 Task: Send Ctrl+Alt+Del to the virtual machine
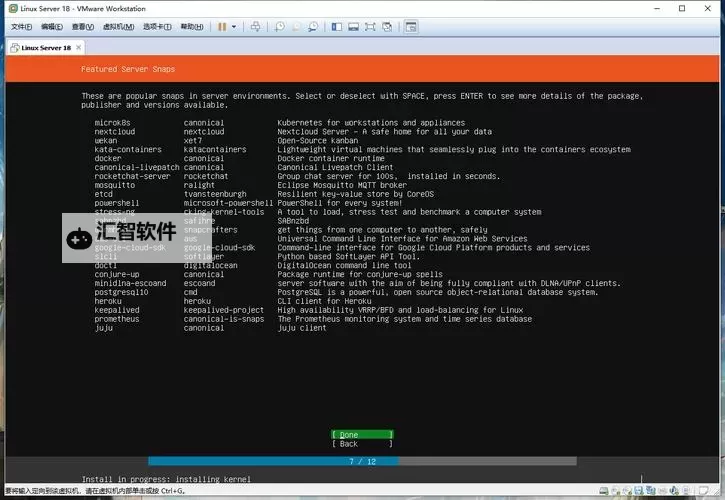tap(255, 27)
